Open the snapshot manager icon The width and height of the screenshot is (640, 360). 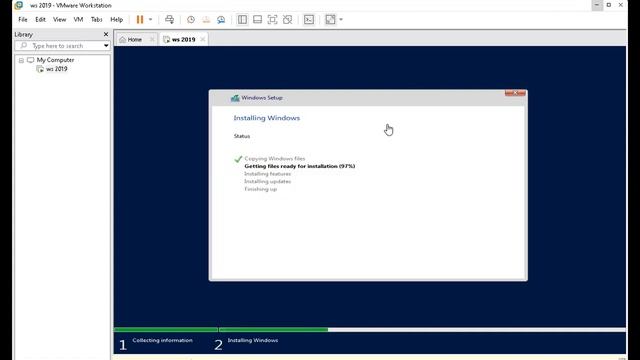click(x=221, y=19)
